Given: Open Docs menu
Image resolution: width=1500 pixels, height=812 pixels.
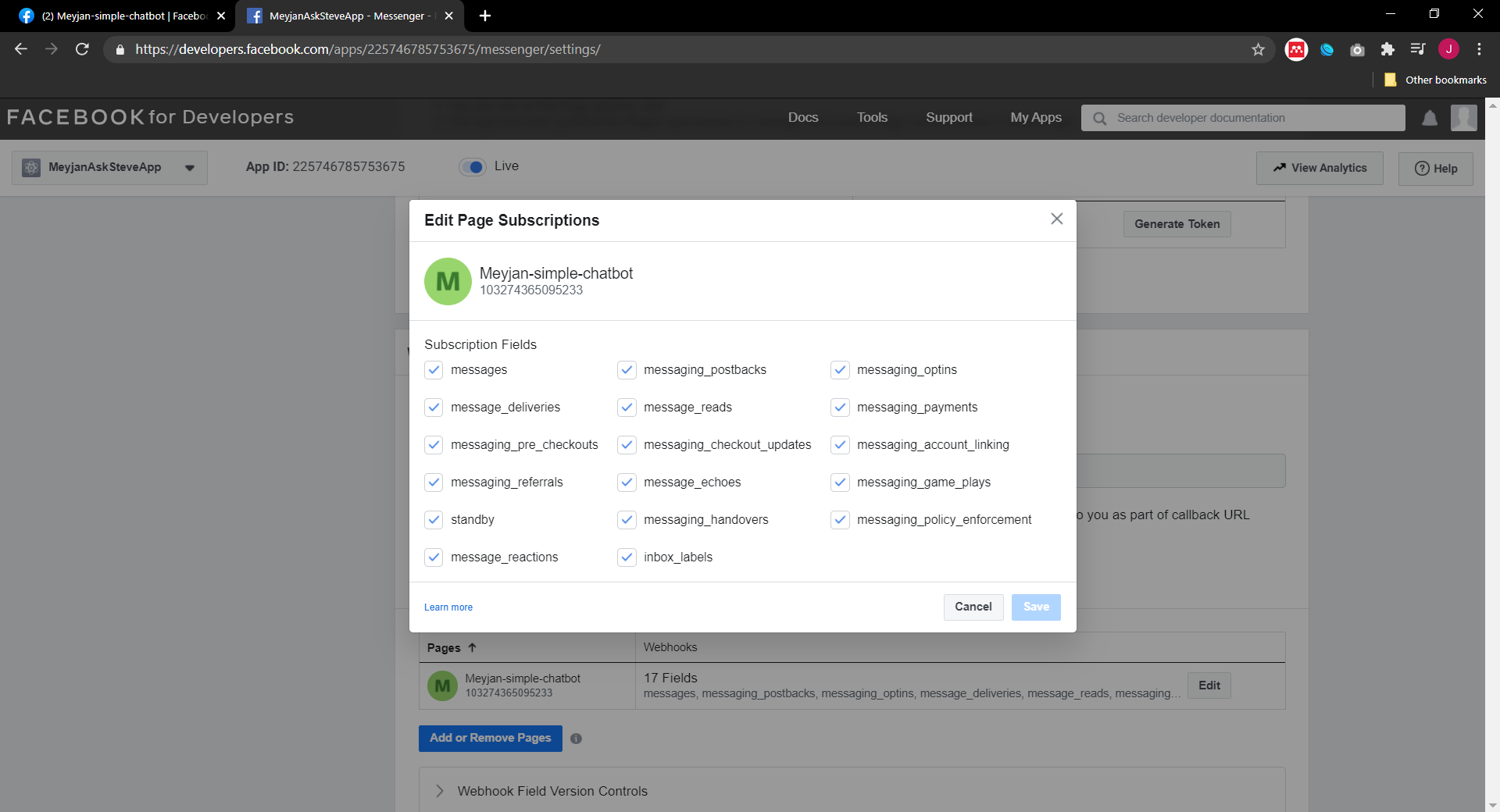Looking at the screenshot, I should [803, 117].
